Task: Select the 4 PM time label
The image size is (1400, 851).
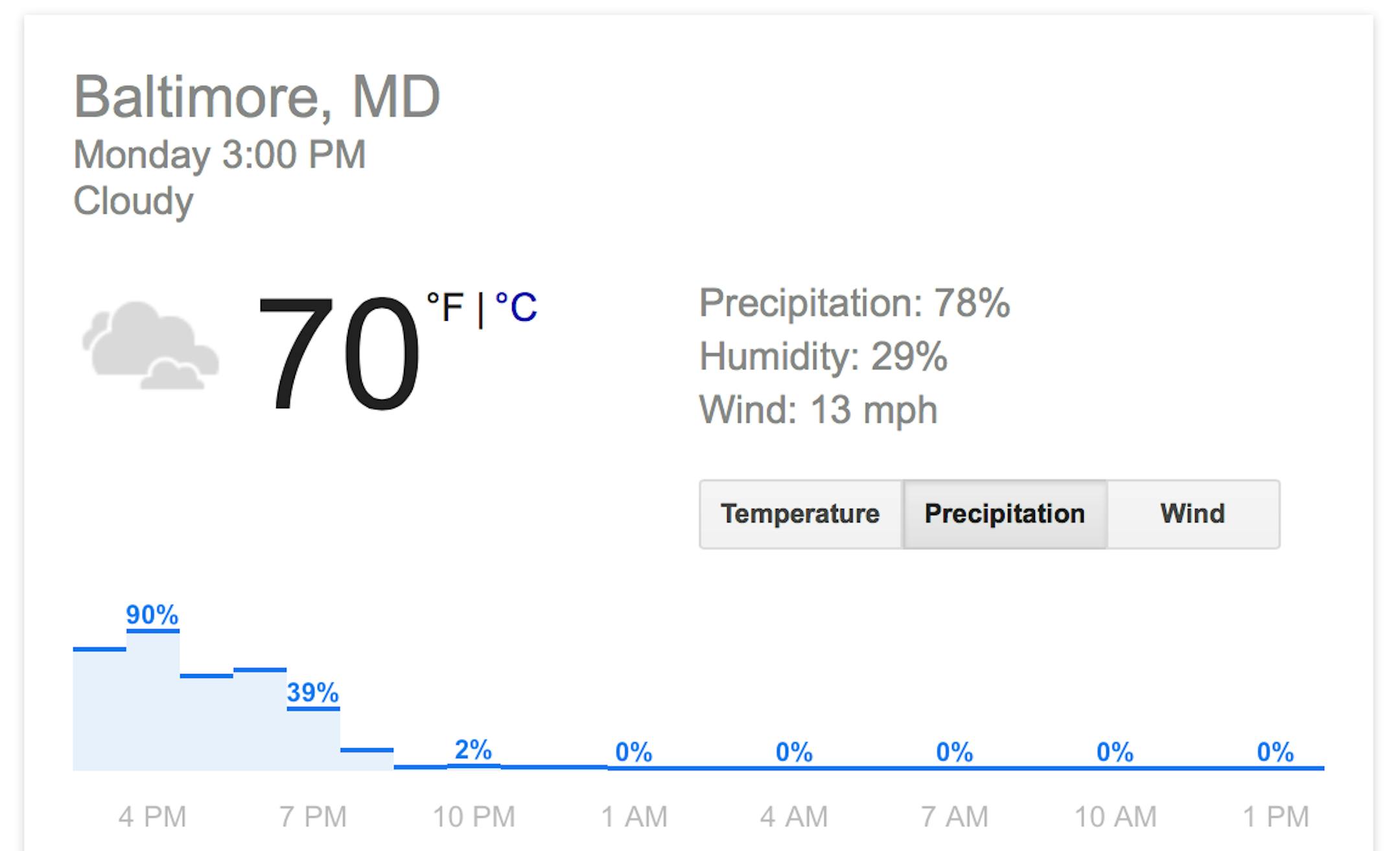Action: pos(152,817)
